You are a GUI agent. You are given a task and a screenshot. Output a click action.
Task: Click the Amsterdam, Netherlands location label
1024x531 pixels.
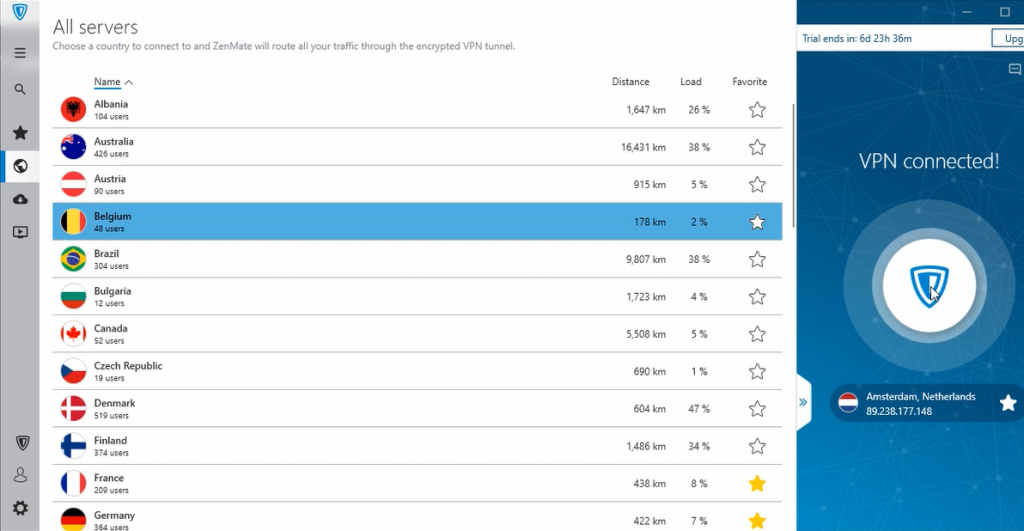coord(921,396)
